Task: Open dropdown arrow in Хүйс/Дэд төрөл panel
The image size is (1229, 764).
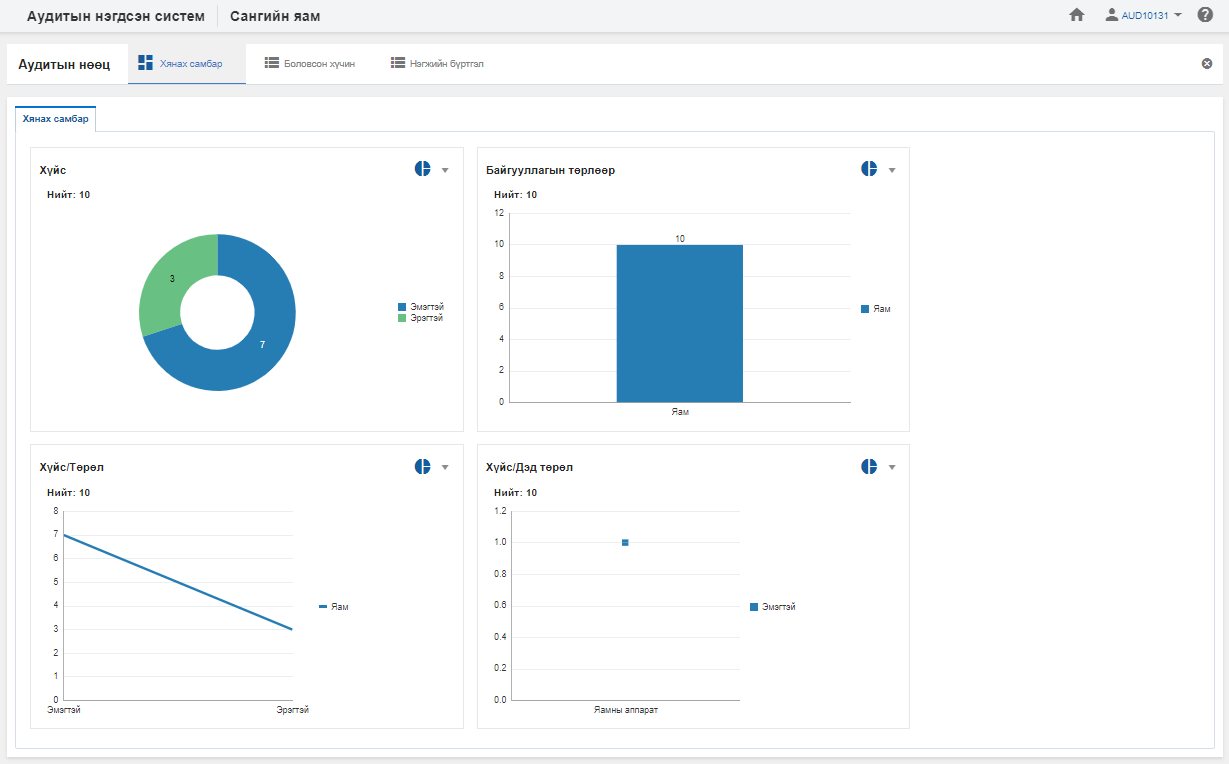Action: pos(892,468)
